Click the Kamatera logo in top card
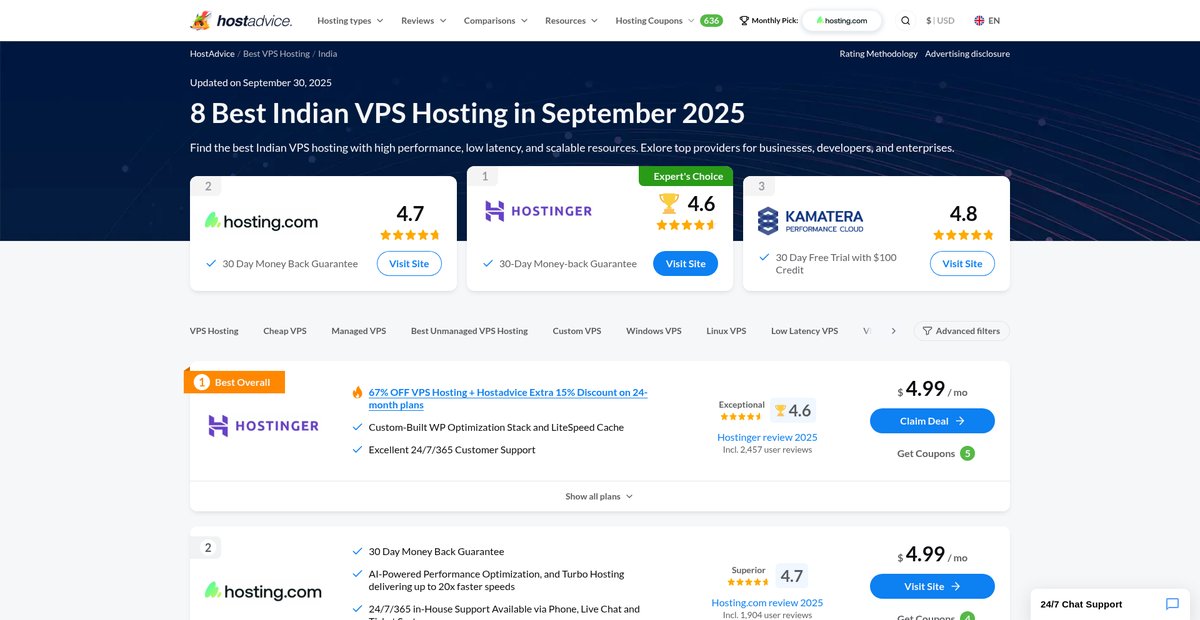This screenshot has width=1200, height=620. pyautogui.click(x=810, y=220)
